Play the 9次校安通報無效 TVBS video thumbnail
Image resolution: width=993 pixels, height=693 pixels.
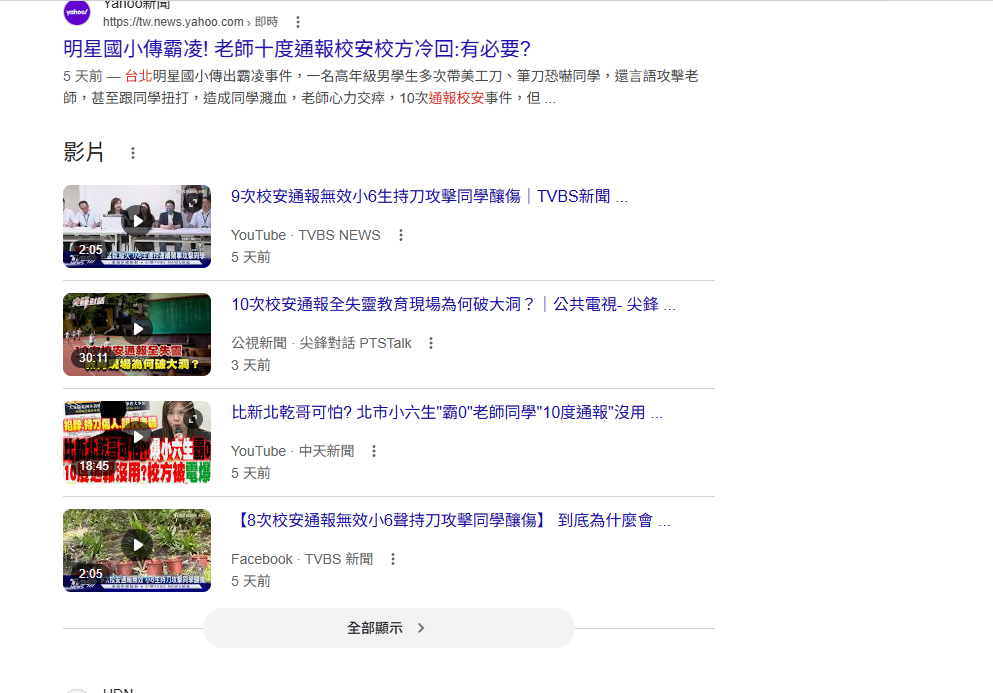click(137, 226)
